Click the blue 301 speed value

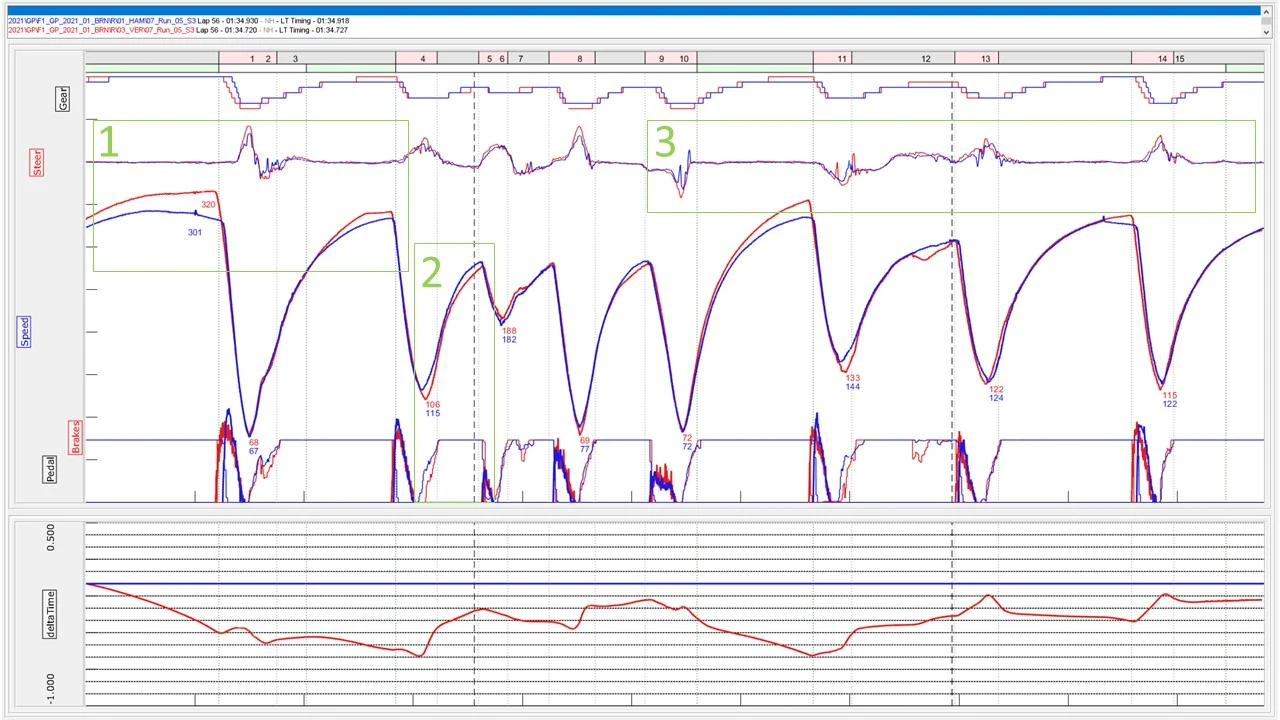click(195, 233)
